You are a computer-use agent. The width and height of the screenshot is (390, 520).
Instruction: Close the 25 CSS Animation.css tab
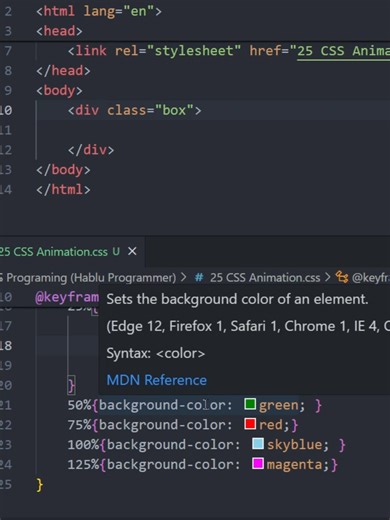132,251
